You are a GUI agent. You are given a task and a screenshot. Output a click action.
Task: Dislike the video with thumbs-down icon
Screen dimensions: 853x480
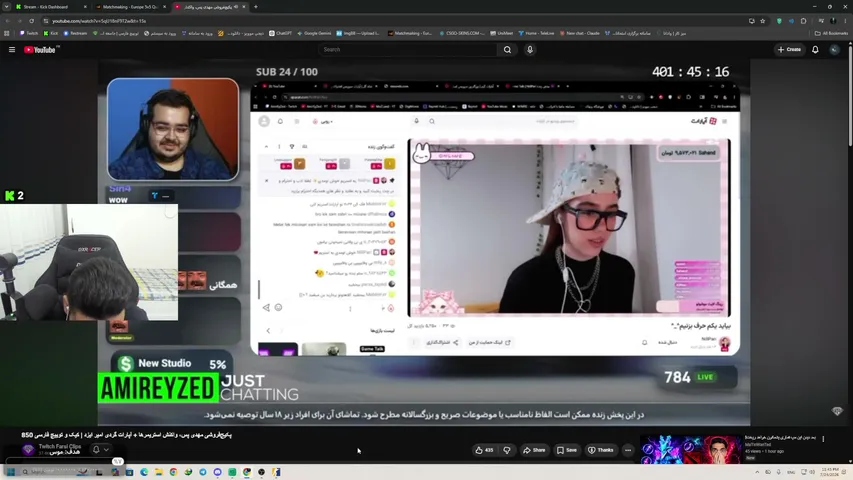506,450
